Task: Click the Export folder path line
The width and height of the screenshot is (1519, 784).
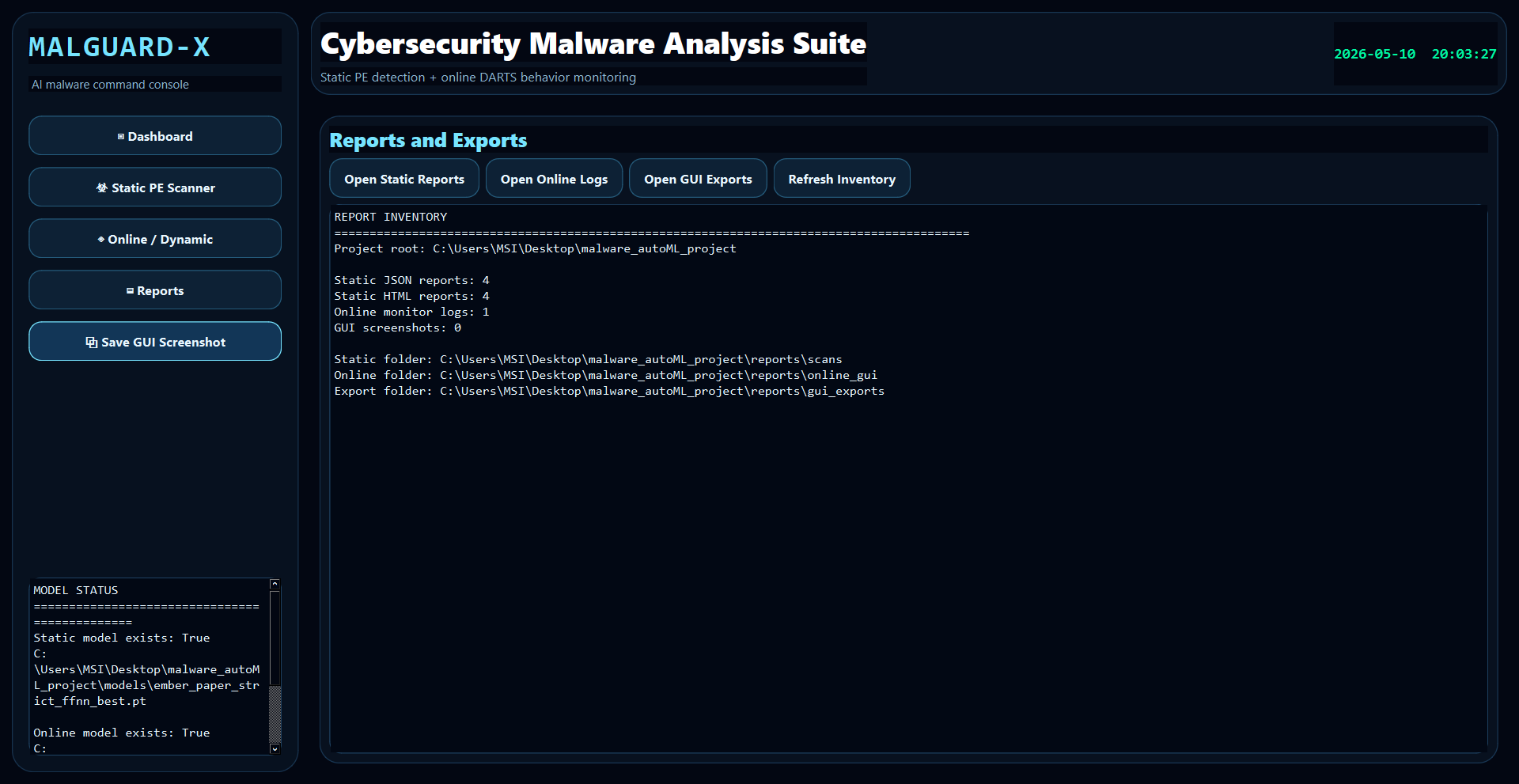Action: tap(609, 391)
